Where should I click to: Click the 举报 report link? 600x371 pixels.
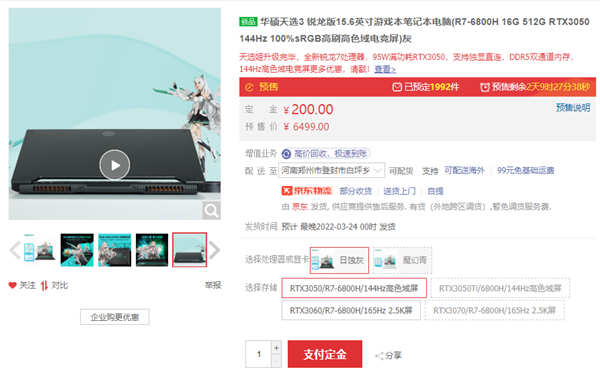213,285
